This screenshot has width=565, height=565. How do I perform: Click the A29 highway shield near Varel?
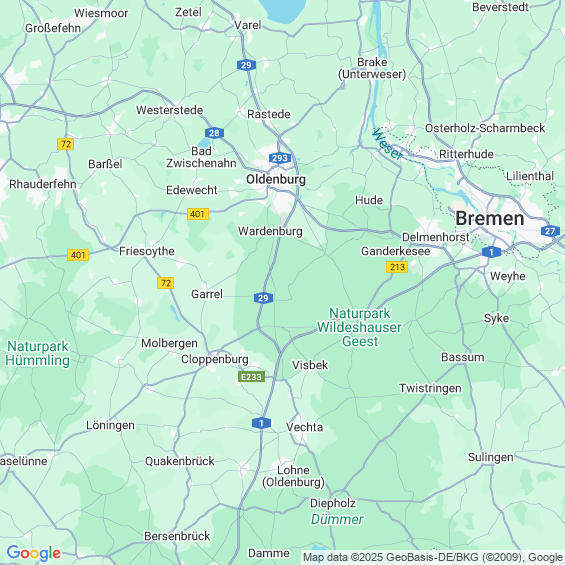coord(246,65)
